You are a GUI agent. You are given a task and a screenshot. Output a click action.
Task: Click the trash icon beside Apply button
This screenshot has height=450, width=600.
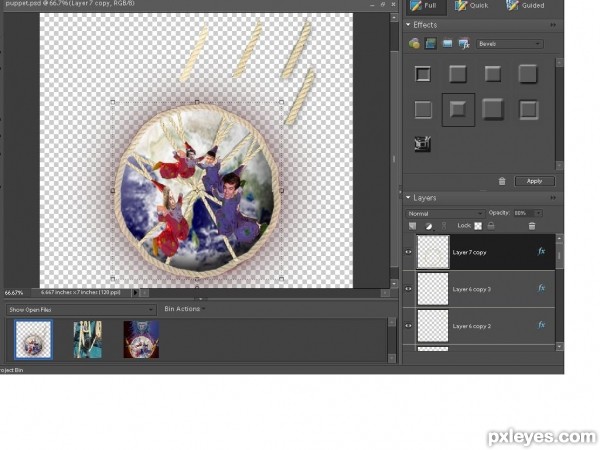[x=502, y=181]
